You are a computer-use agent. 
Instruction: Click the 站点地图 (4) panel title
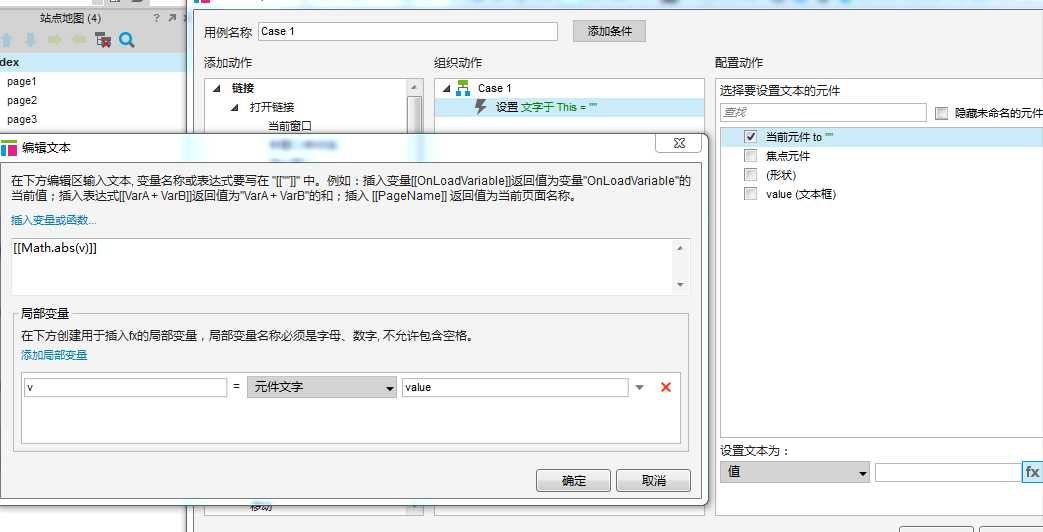point(70,18)
